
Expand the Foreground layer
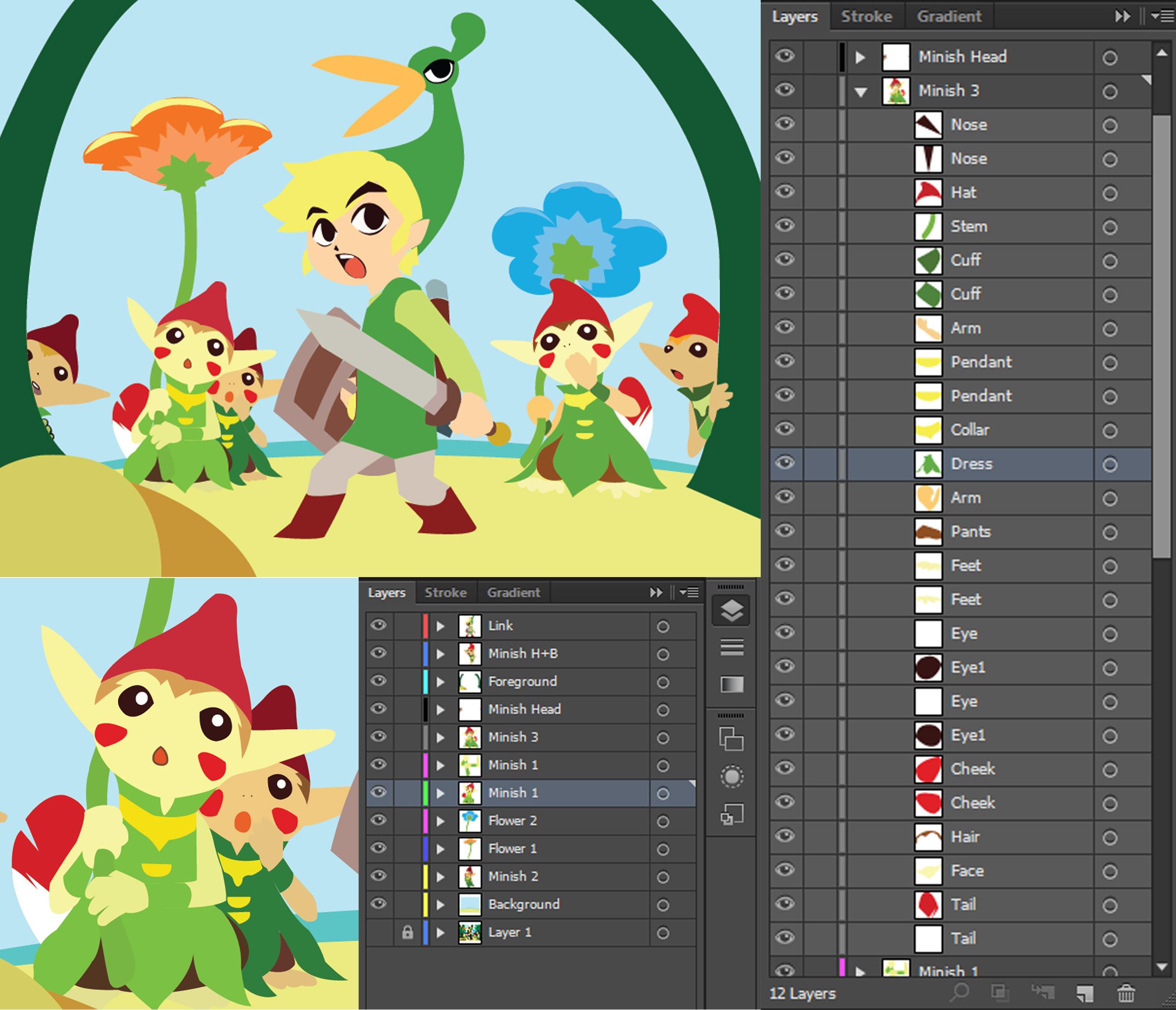[440, 682]
